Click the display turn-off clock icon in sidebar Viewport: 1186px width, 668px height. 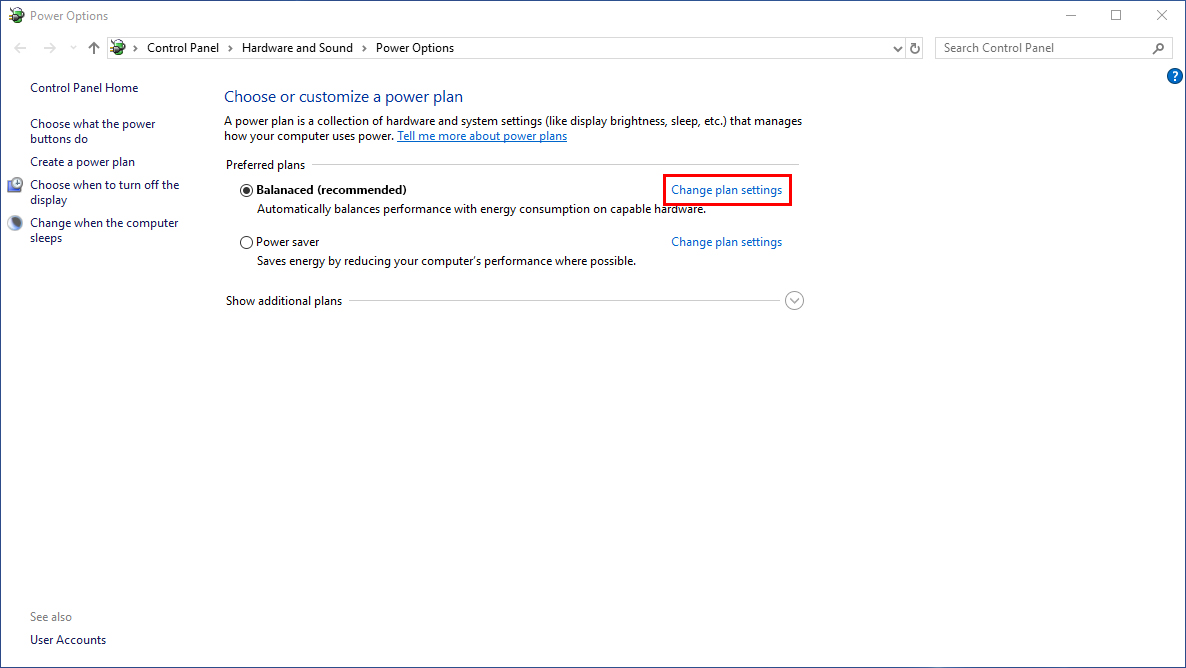coord(15,186)
